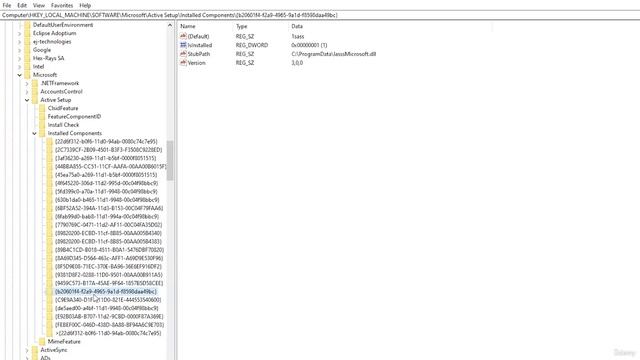Expand the Hex-Rays SA key
The image size is (640, 360).
point(20,58)
